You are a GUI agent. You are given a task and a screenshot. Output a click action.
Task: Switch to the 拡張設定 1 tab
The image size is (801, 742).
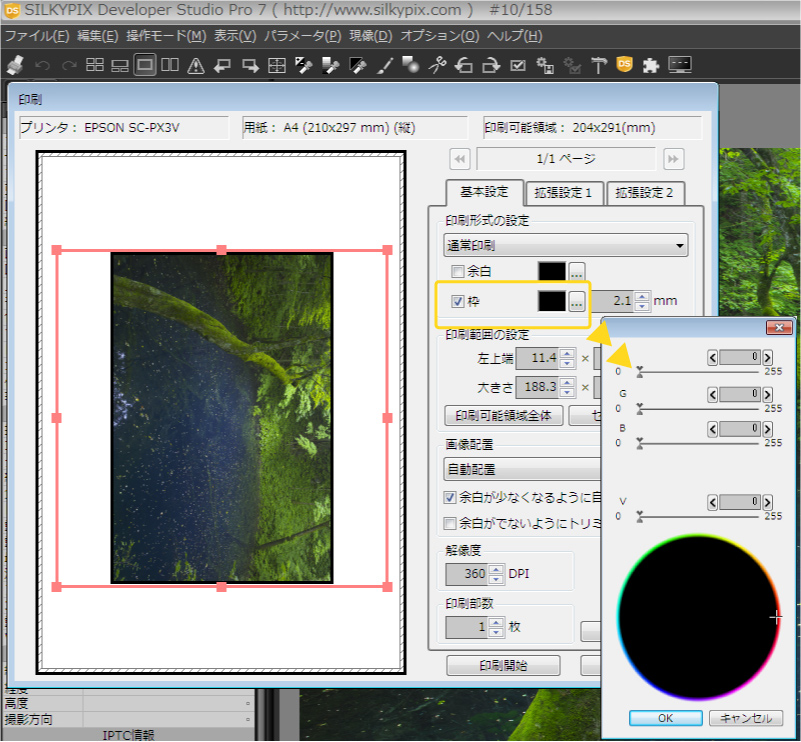tap(563, 193)
